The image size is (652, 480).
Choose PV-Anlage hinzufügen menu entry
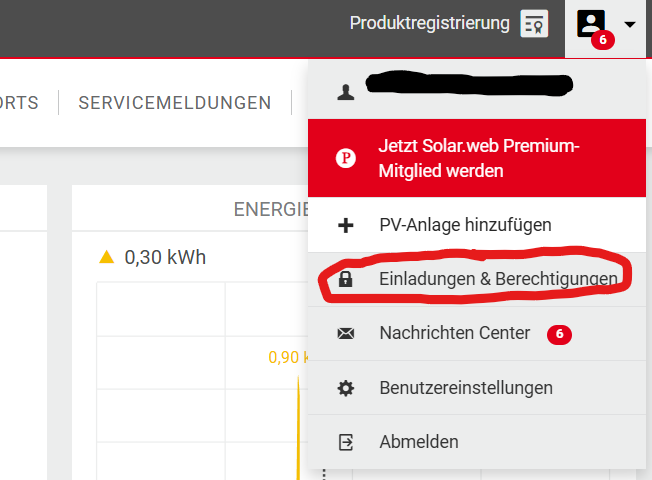point(465,225)
